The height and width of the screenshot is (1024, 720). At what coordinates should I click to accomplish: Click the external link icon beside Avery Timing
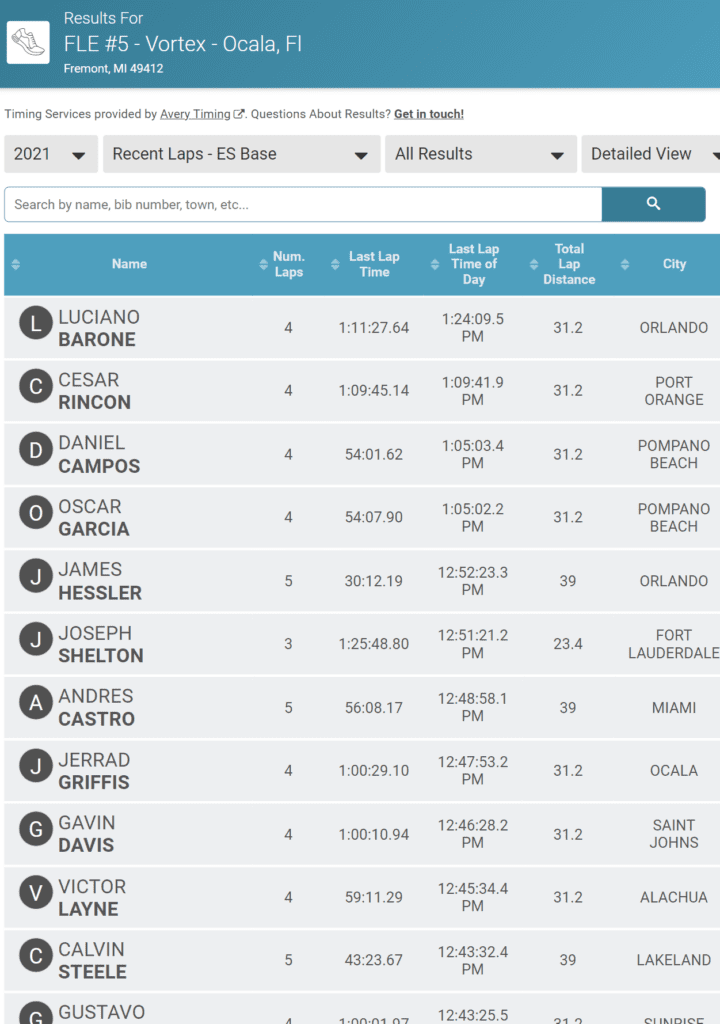click(x=236, y=113)
